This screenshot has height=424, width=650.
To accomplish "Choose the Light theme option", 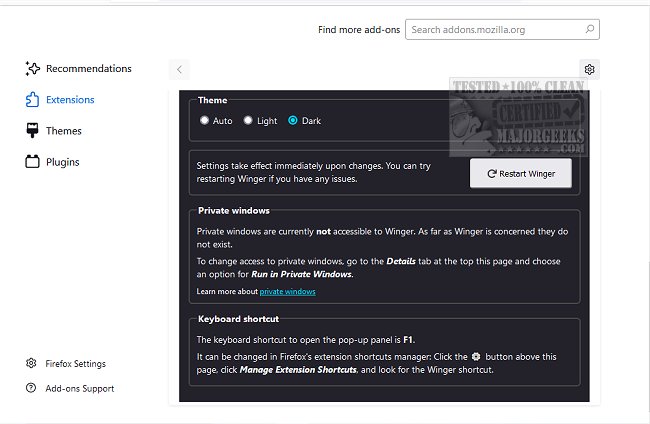I will pyautogui.click(x=249, y=121).
